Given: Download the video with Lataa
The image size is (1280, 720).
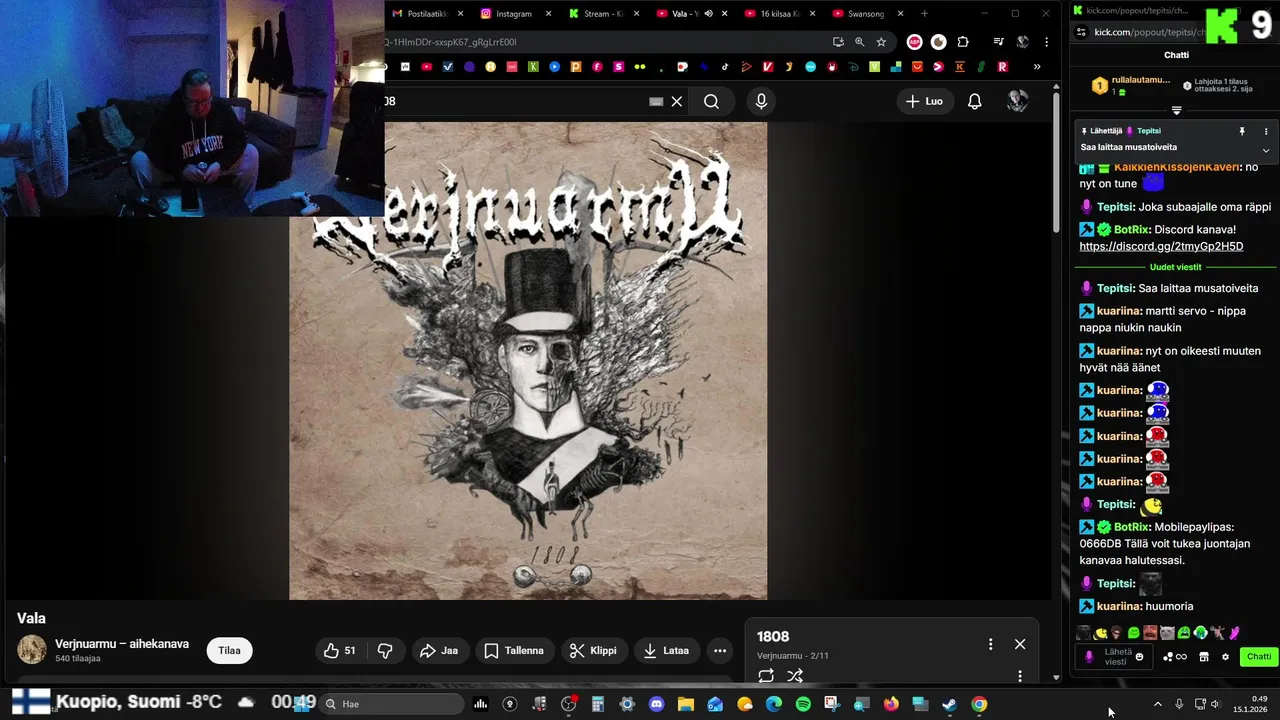Looking at the screenshot, I should (x=666, y=650).
